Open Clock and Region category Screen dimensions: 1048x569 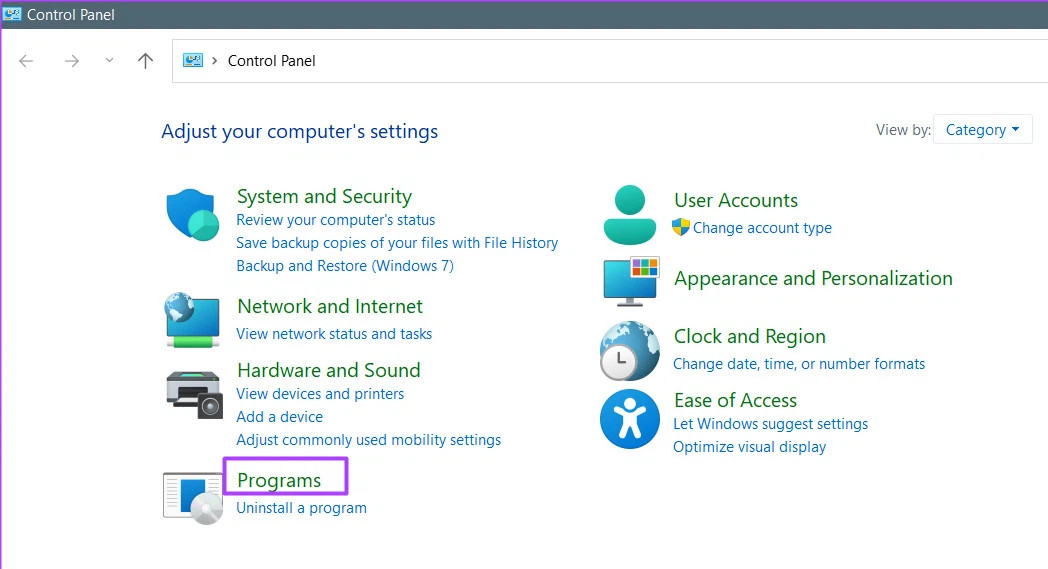tap(750, 336)
